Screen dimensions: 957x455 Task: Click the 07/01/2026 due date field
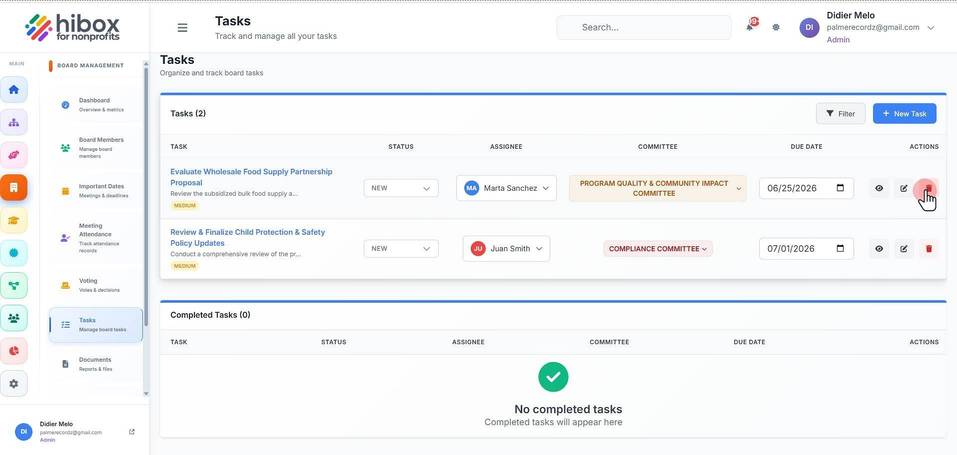point(806,249)
